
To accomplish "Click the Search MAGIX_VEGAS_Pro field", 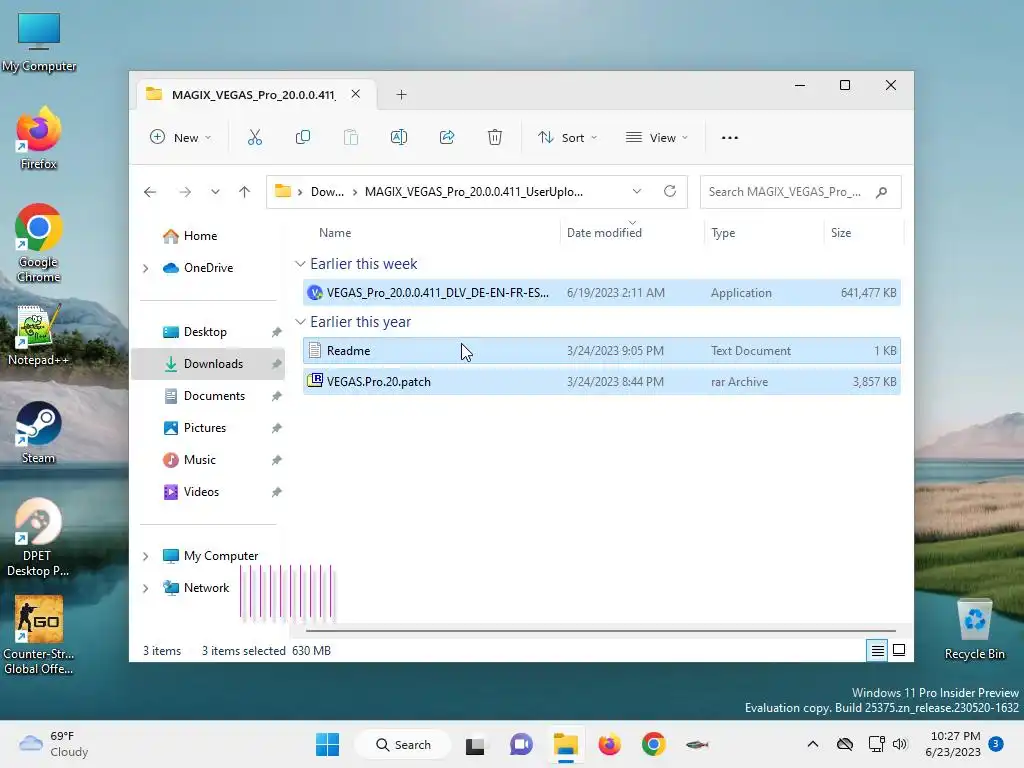I will click(x=800, y=192).
